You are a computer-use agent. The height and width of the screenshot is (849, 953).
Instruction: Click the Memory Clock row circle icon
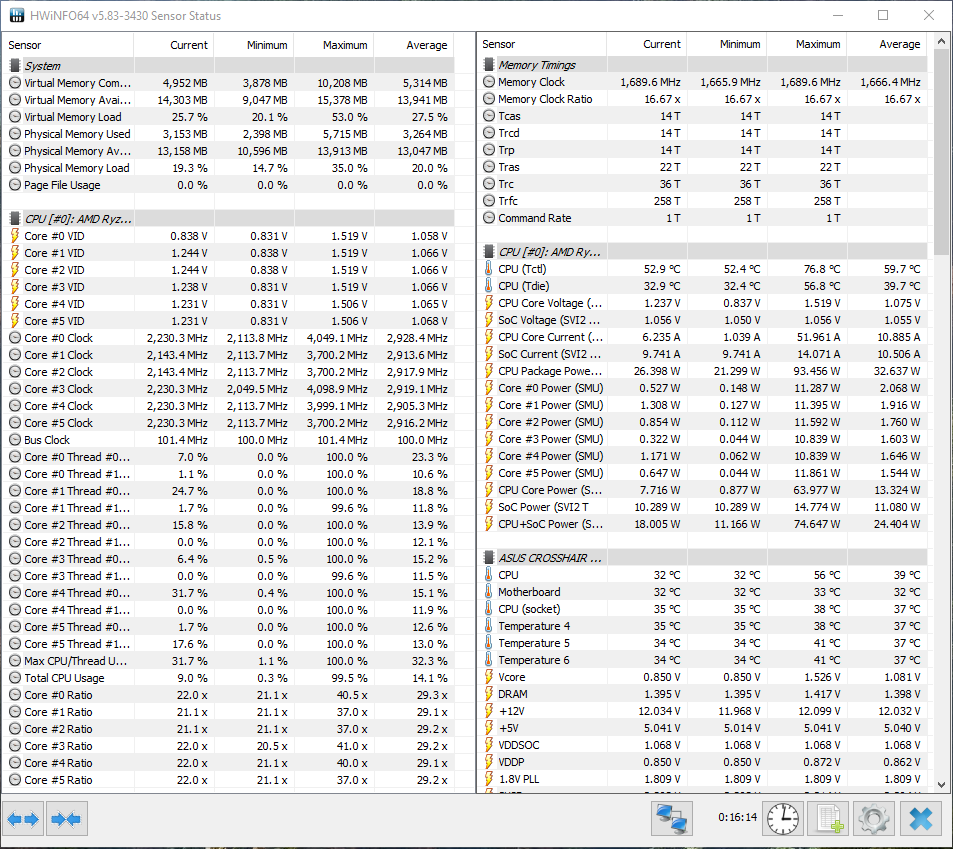[489, 81]
